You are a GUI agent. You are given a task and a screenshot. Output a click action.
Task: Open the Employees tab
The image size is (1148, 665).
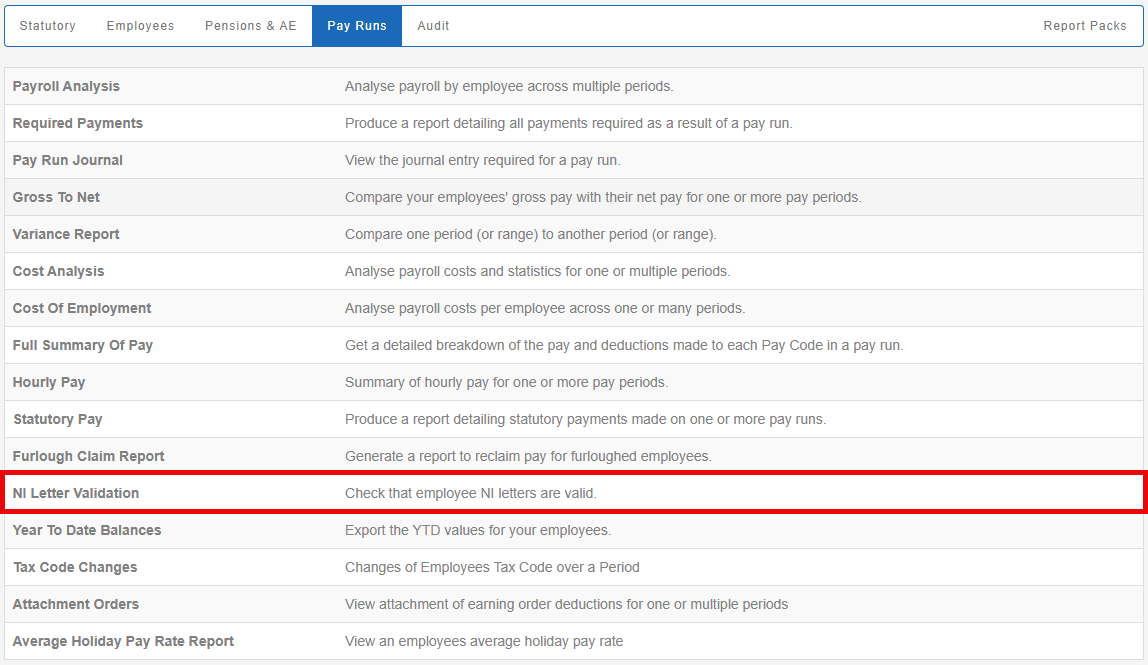click(140, 26)
